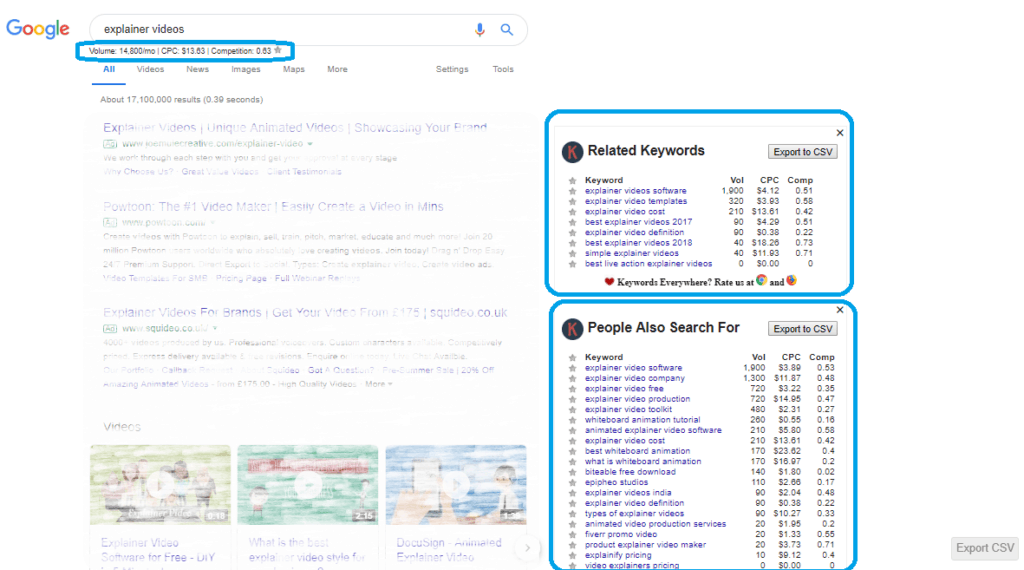
Task: Star the epipheo studios keyword
Action: 573,483
